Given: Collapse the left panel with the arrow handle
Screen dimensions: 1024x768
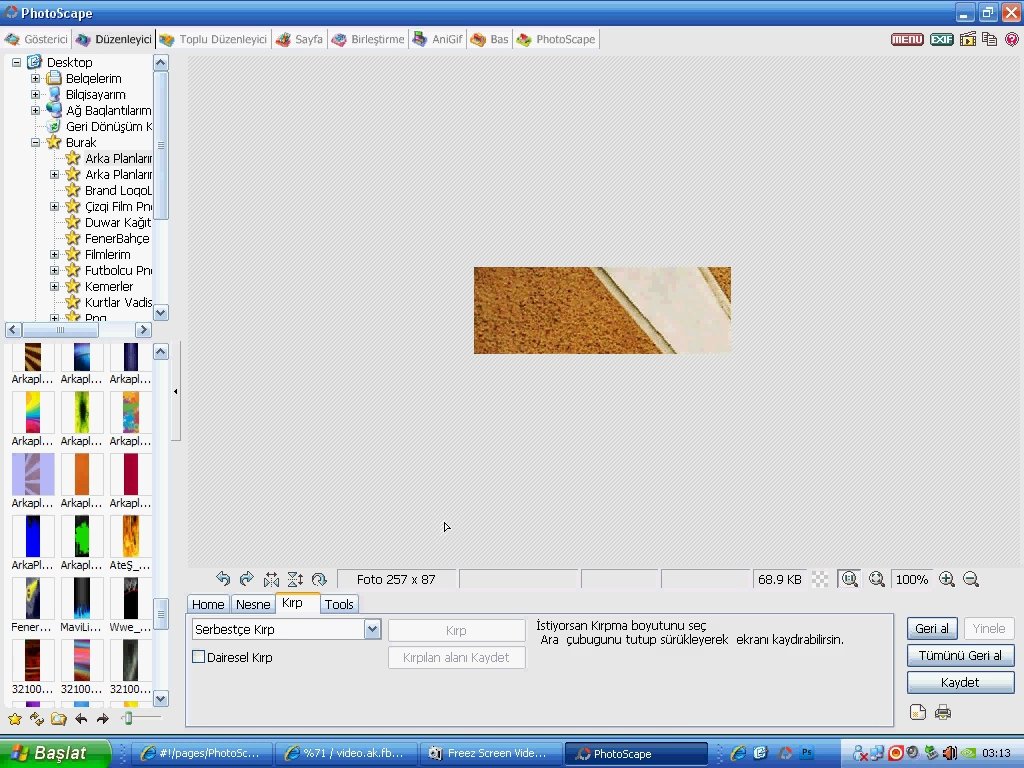Looking at the screenshot, I should click(175, 391).
